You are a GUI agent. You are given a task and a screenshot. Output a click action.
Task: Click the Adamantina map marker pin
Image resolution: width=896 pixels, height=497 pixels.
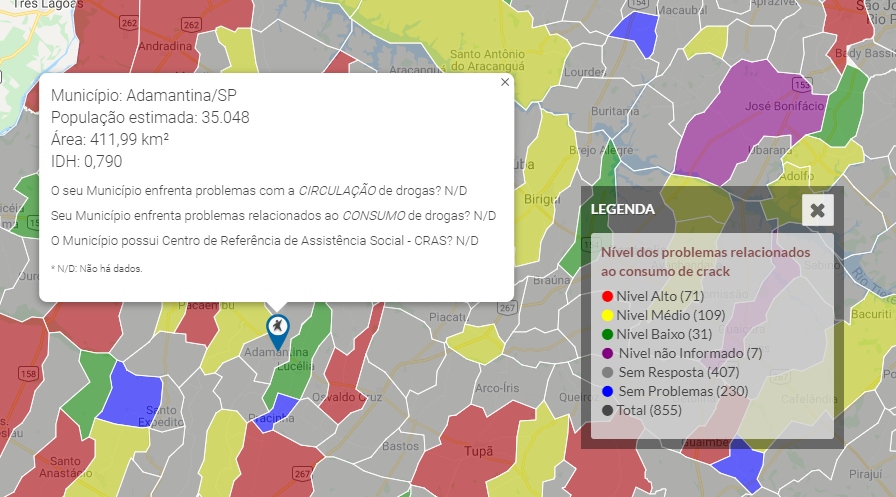pyautogui.click(x=277, y=329)
